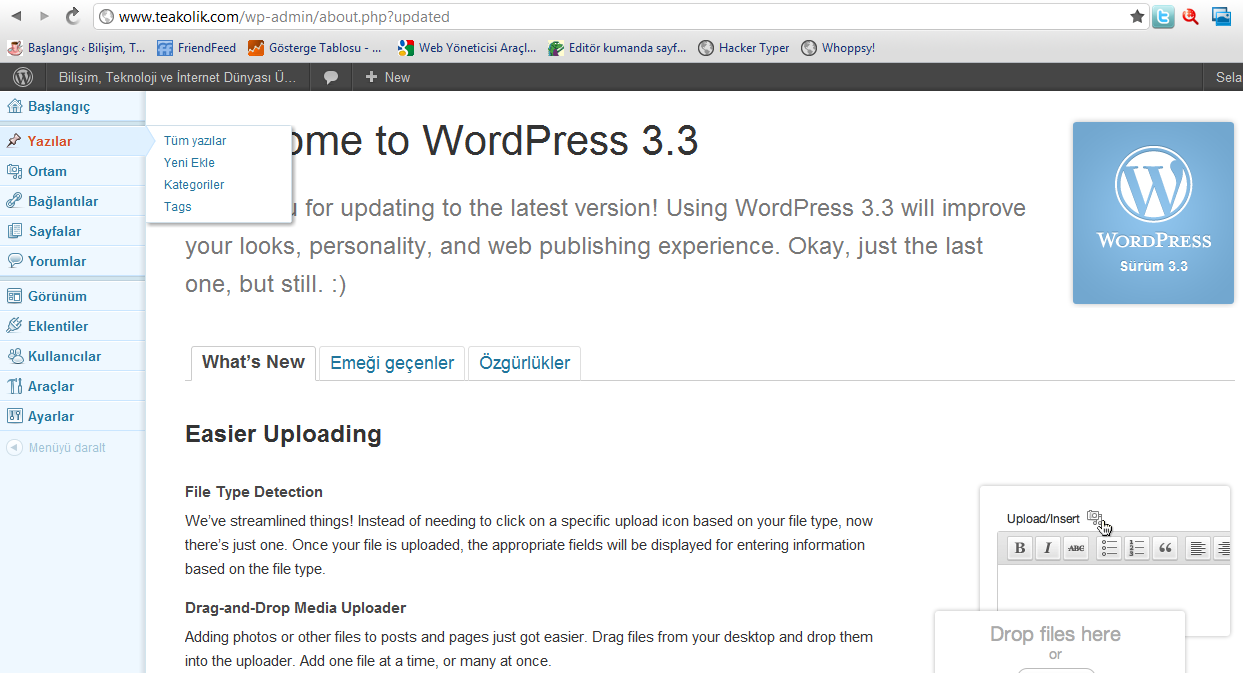
Task: Select Tags from the flyout menu
Action: (177, 207)
